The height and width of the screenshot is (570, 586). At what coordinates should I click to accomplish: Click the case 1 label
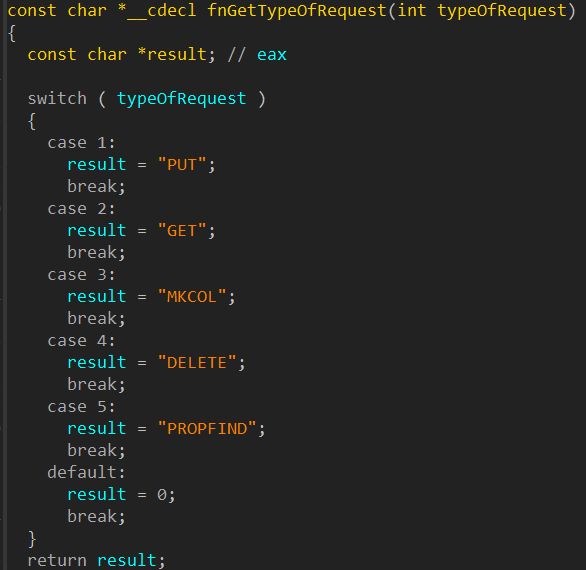click(81, 142)
